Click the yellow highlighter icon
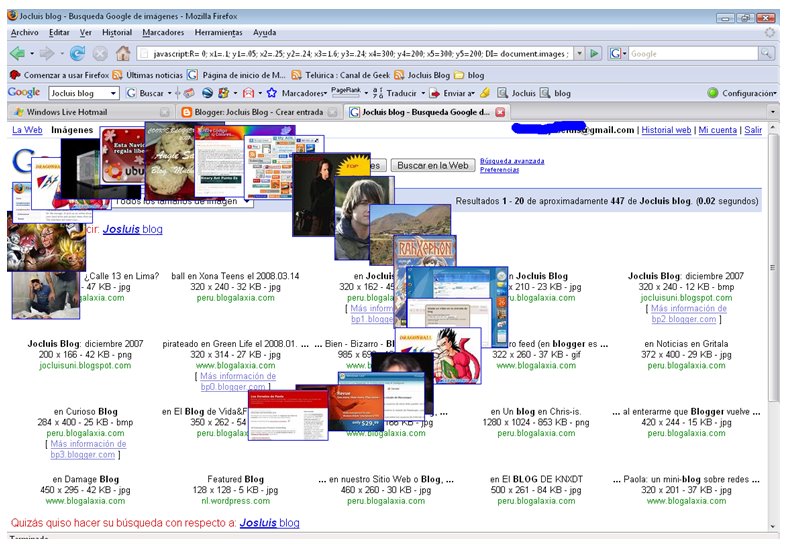 pos(485,93)
